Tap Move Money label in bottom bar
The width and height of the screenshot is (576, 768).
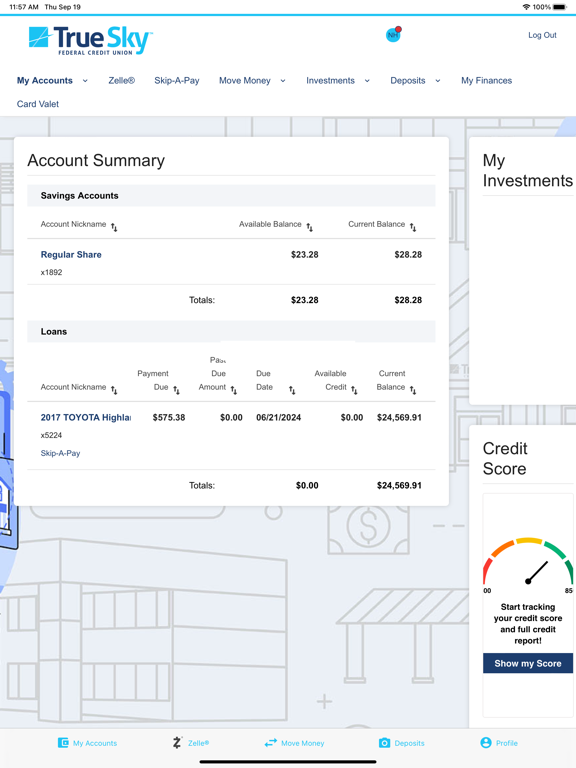[303, 743]
